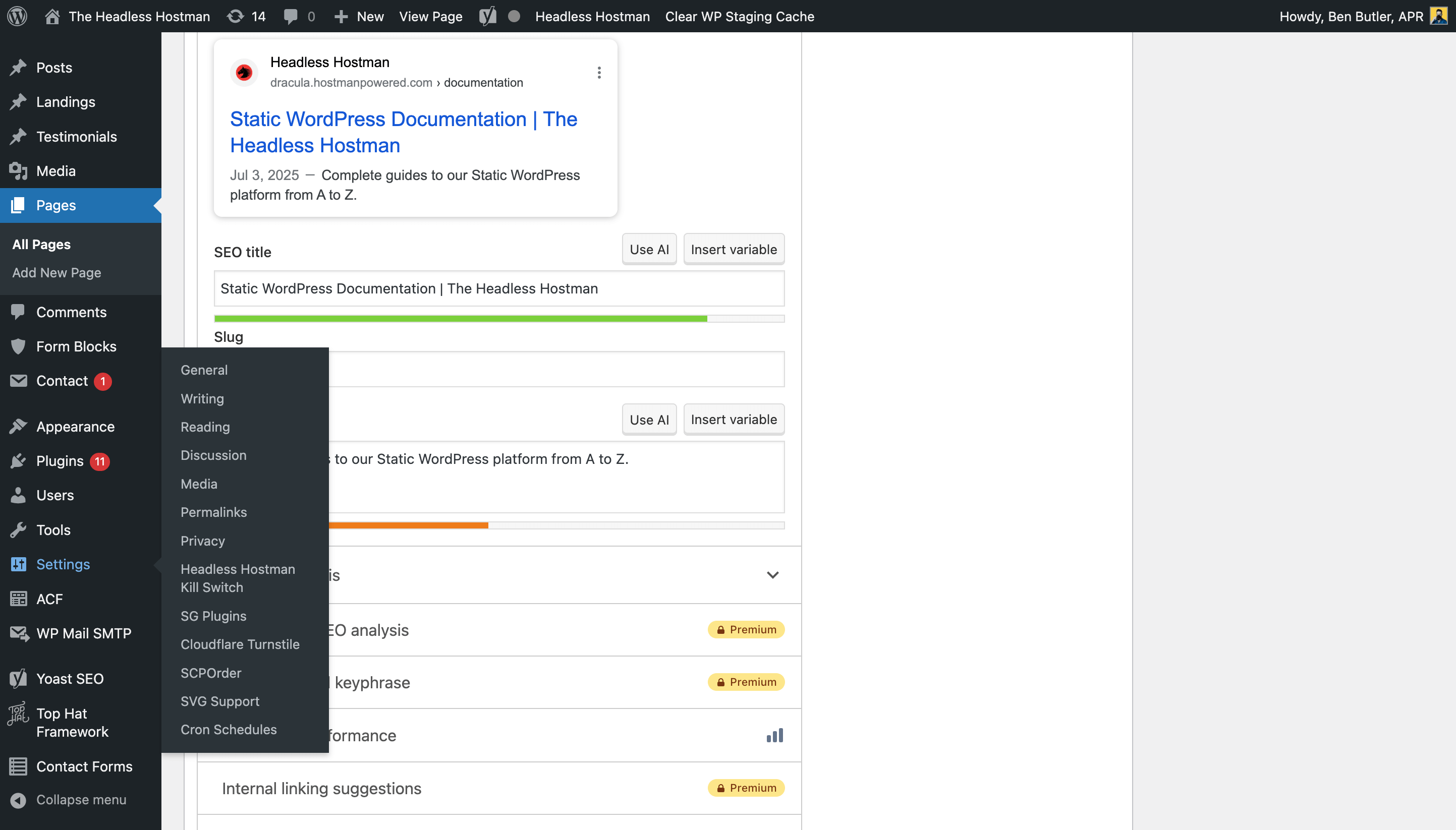The width and height of the screenshot is (1456, 830).
Task: Click the Collapse menu arrow icon
Action: pos(18,800)
